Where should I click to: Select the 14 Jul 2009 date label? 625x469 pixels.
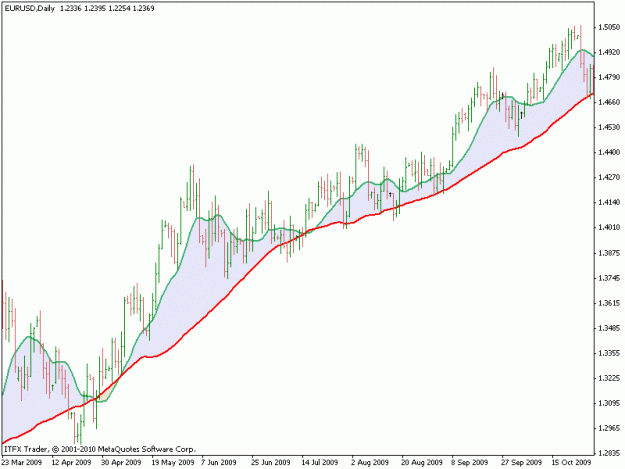(x=320, y=463)
